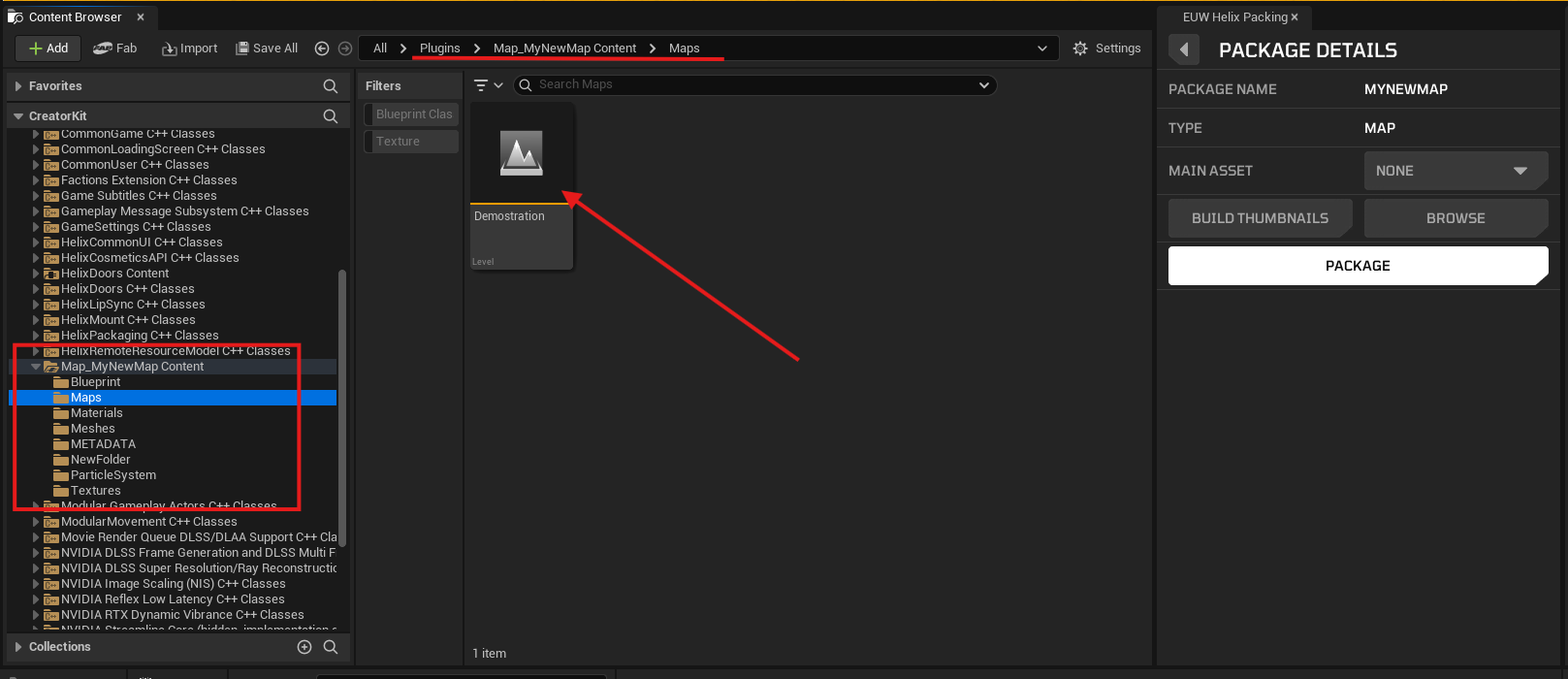This screenshot has height=679, width=1568.
Task: Collapse the Map_MyNewMap Content folder
Action: click(x=36, y=367)
